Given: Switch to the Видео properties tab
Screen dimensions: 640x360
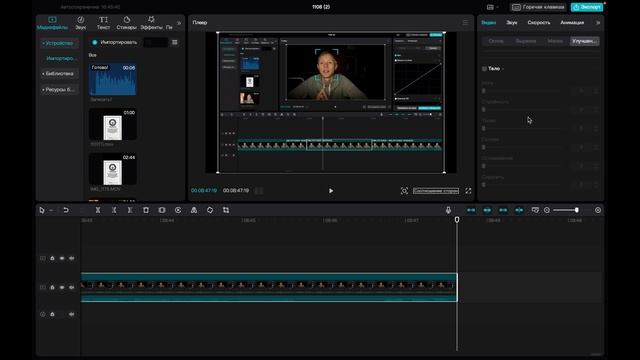Looking at the screenshot, I should (x=489, y=23).
